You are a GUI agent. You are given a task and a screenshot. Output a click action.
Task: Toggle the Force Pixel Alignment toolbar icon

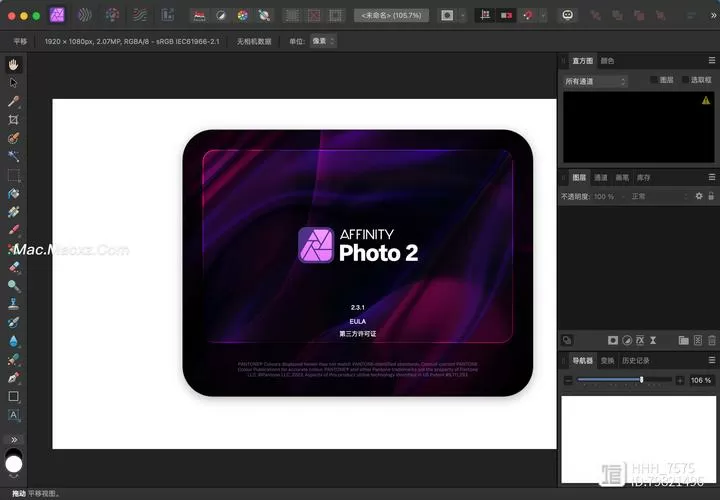[484, 16]
